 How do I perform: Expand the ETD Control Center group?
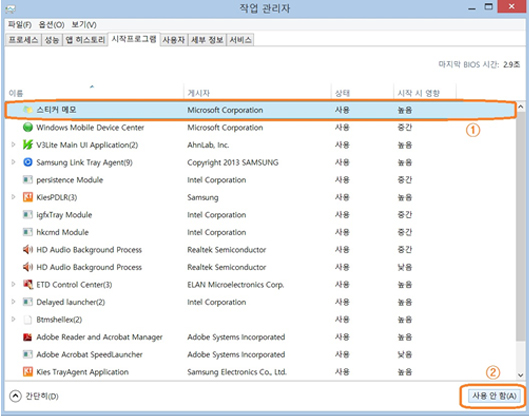coord(13,284)
